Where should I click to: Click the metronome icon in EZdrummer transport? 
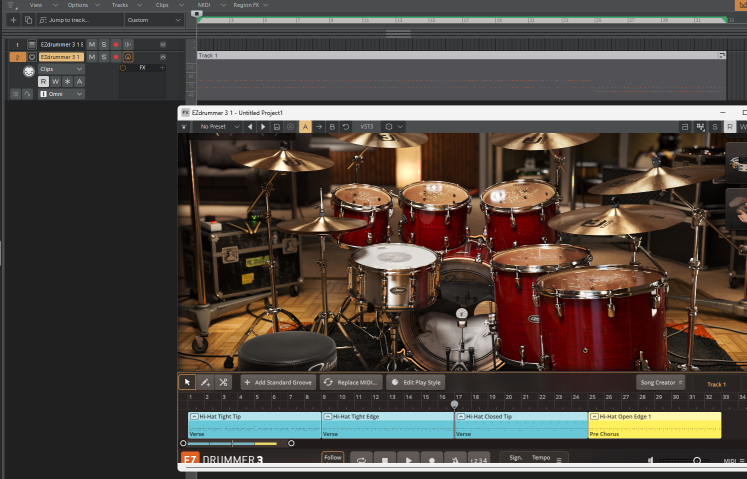click(455, 460)
